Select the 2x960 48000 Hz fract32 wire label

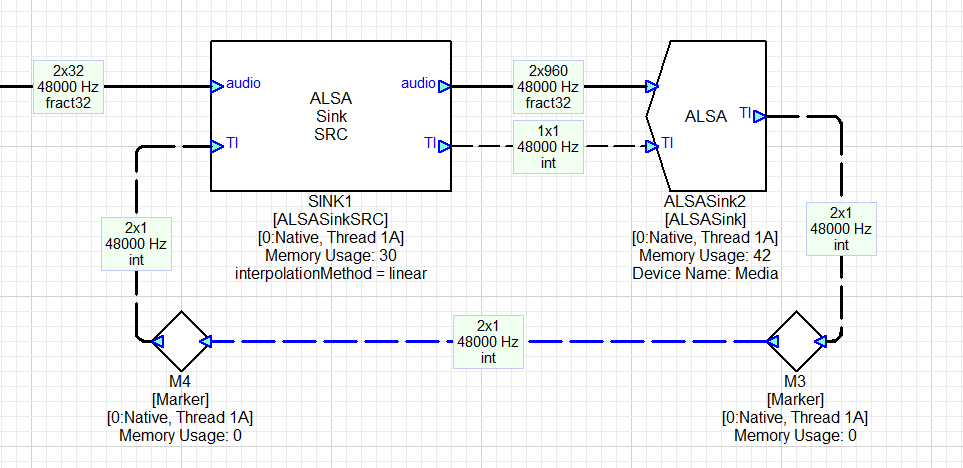tap(548, 87)
